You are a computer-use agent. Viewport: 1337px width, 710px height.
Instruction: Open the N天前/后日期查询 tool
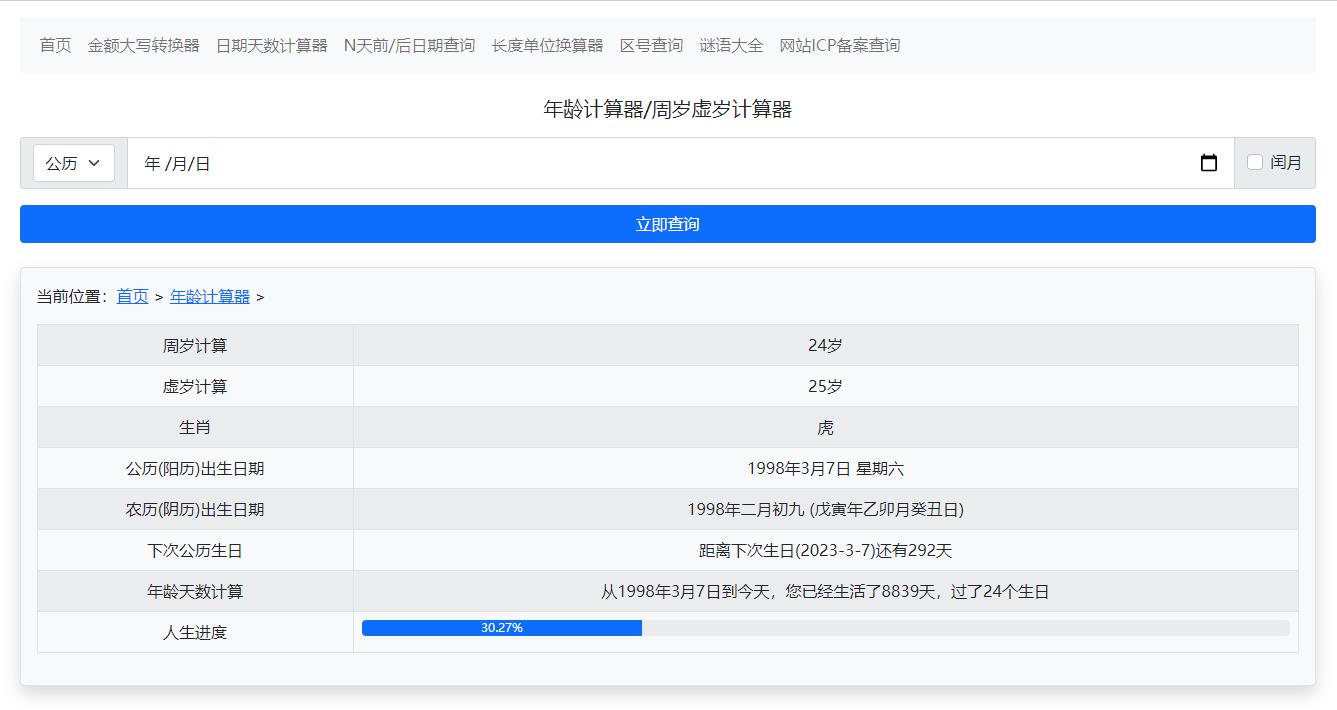click(x=408, y=45)
